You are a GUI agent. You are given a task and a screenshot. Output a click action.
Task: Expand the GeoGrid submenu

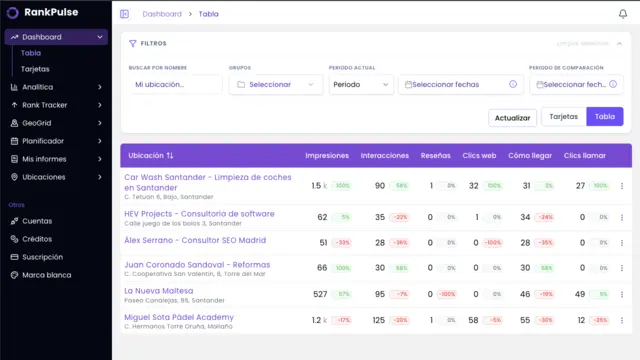tap(100, 123)
